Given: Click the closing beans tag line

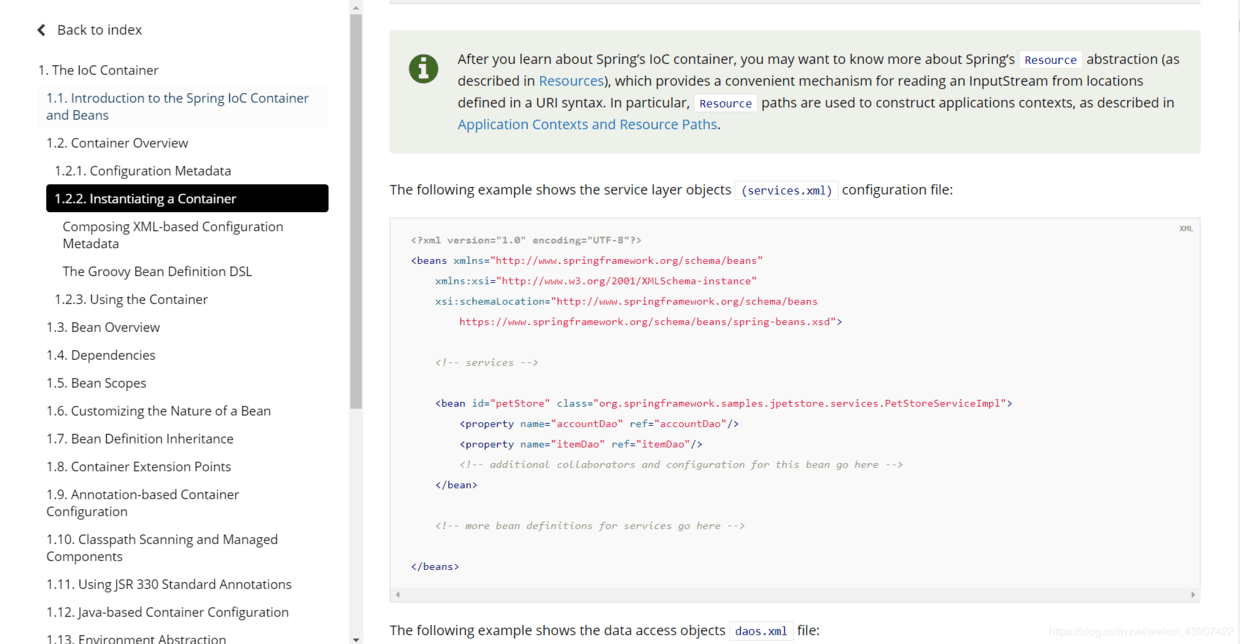Looking at the screenshot, I should click(x=435, y=567).
